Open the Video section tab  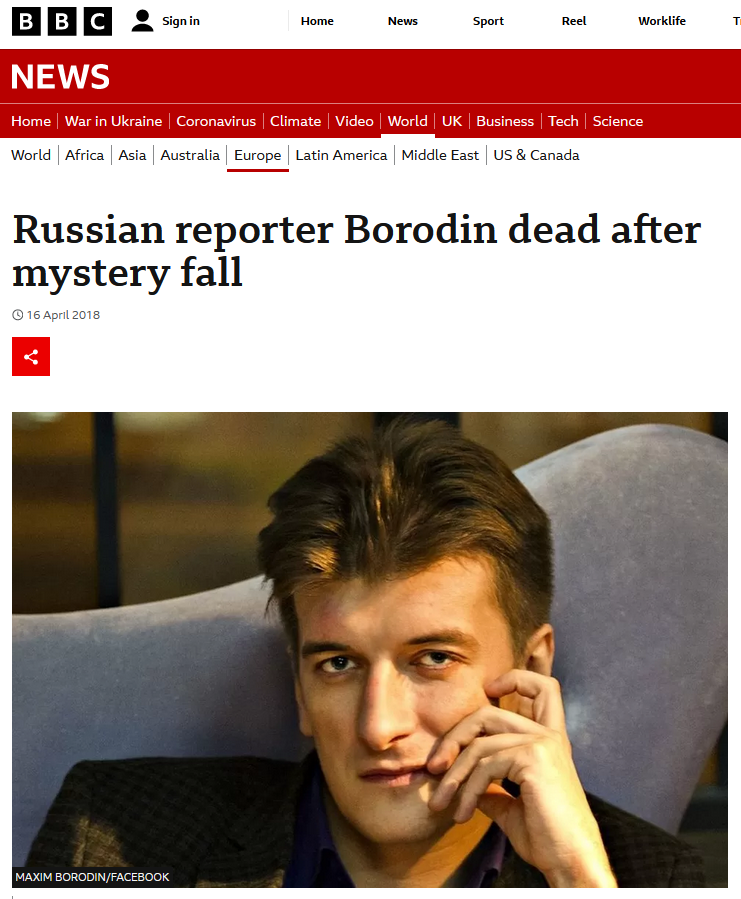(x=354, y=121)
